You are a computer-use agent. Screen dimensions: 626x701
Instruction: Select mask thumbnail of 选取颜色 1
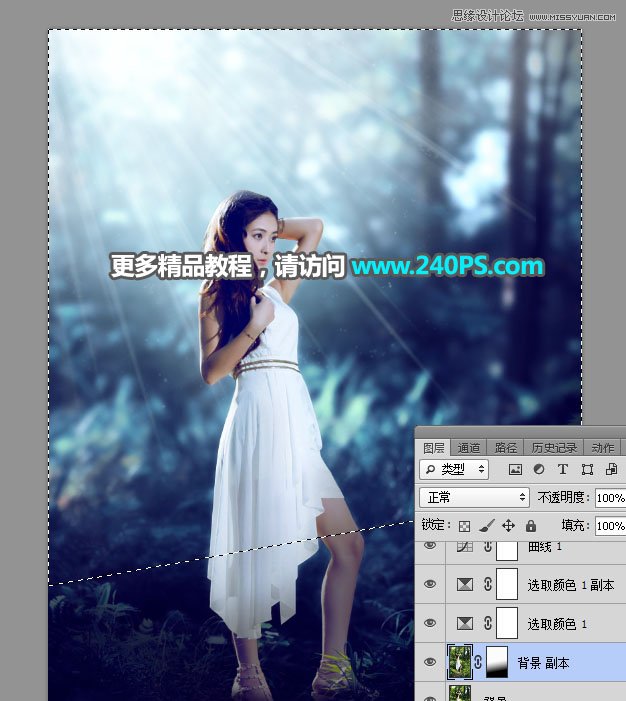pyautogui.click(x=507, y=623)
